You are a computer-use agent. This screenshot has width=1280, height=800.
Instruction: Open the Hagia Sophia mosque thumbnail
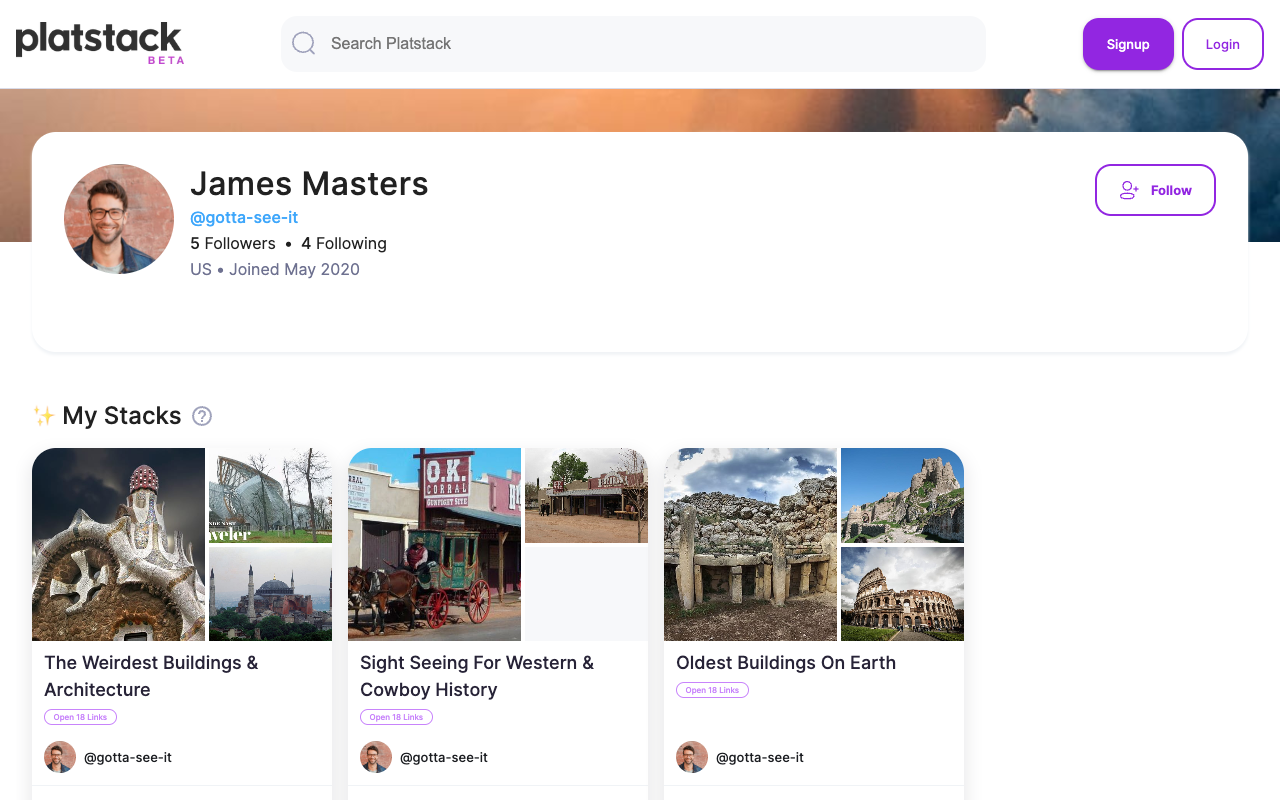click(270, 594)
